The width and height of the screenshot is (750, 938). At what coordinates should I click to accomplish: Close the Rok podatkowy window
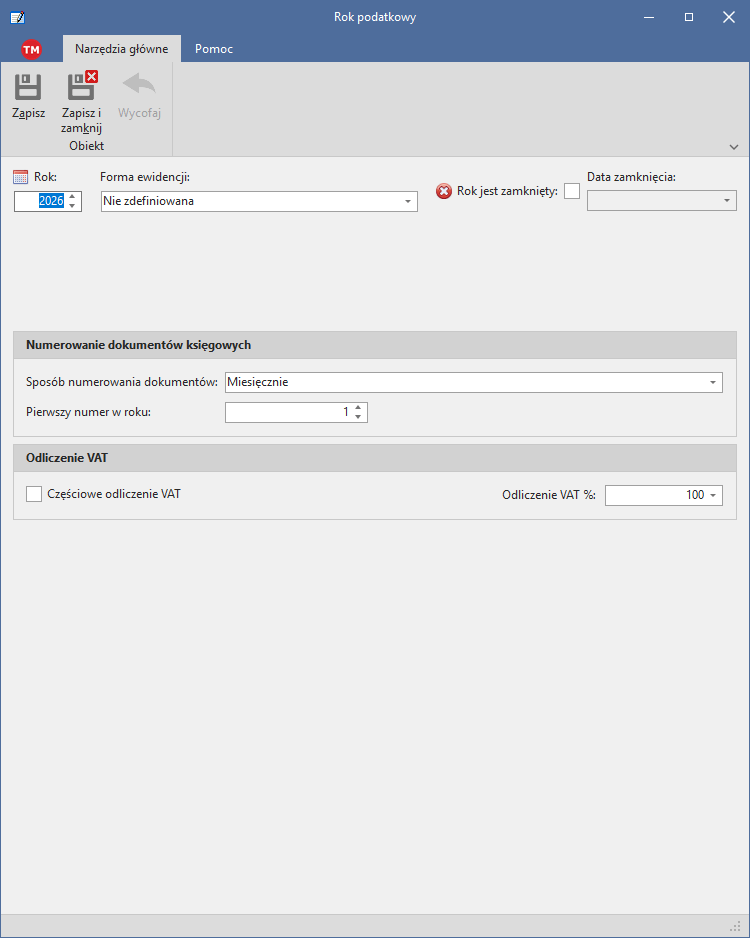[728, 17]
